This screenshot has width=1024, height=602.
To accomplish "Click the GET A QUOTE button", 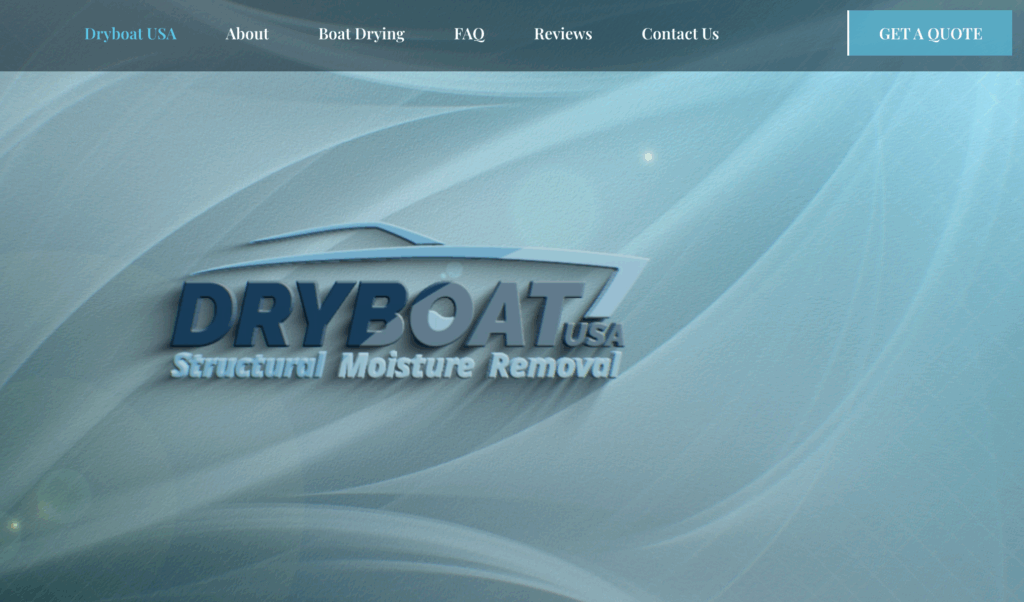I will click(931, 33).
